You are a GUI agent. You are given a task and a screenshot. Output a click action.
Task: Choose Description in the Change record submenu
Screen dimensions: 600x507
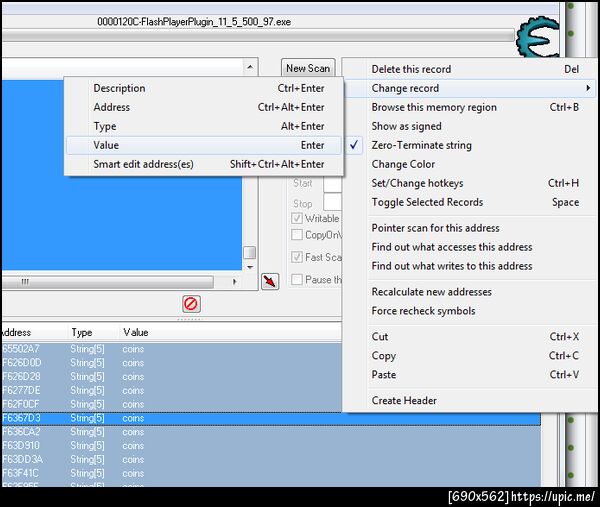point(204,88)
